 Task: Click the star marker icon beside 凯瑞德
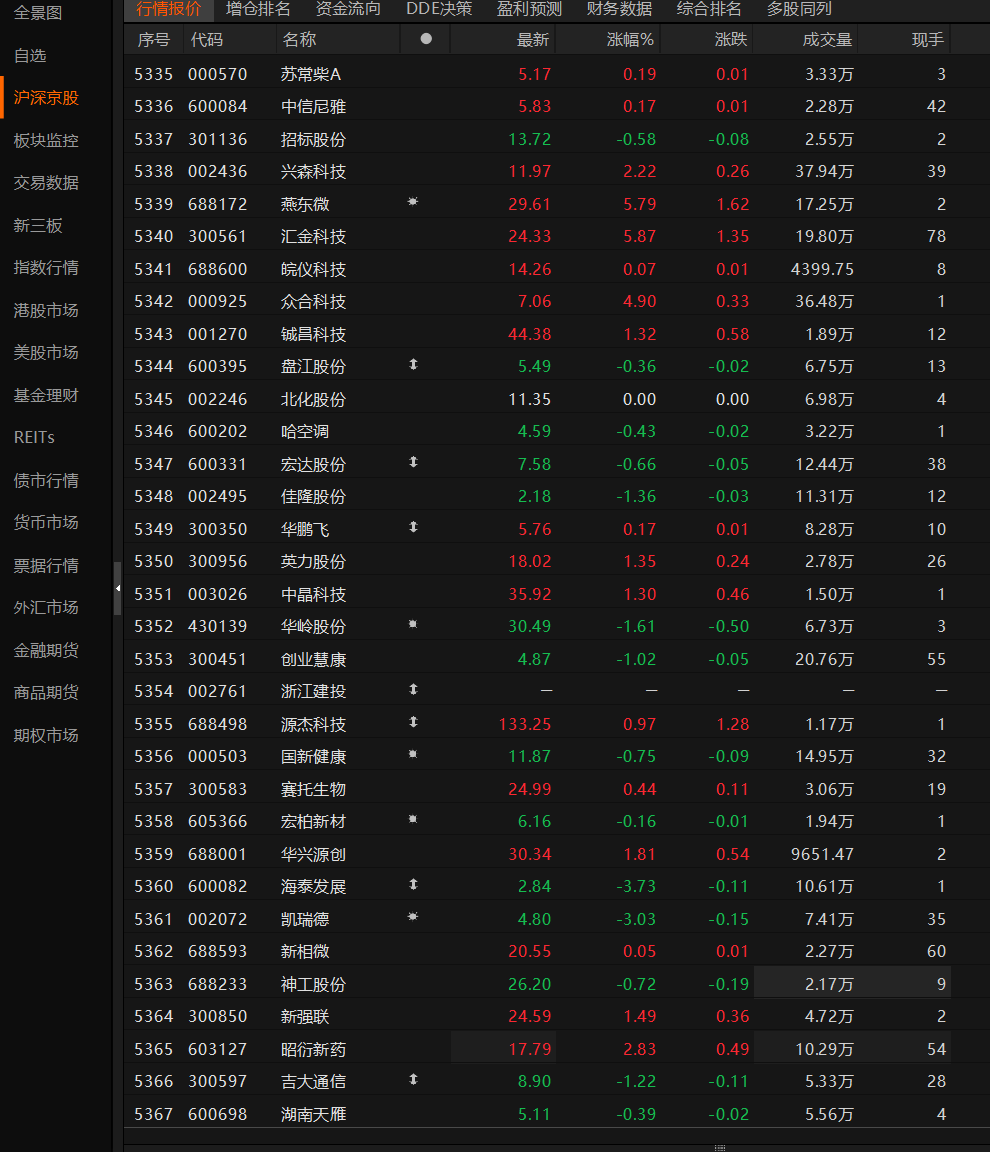coord(413,917)
